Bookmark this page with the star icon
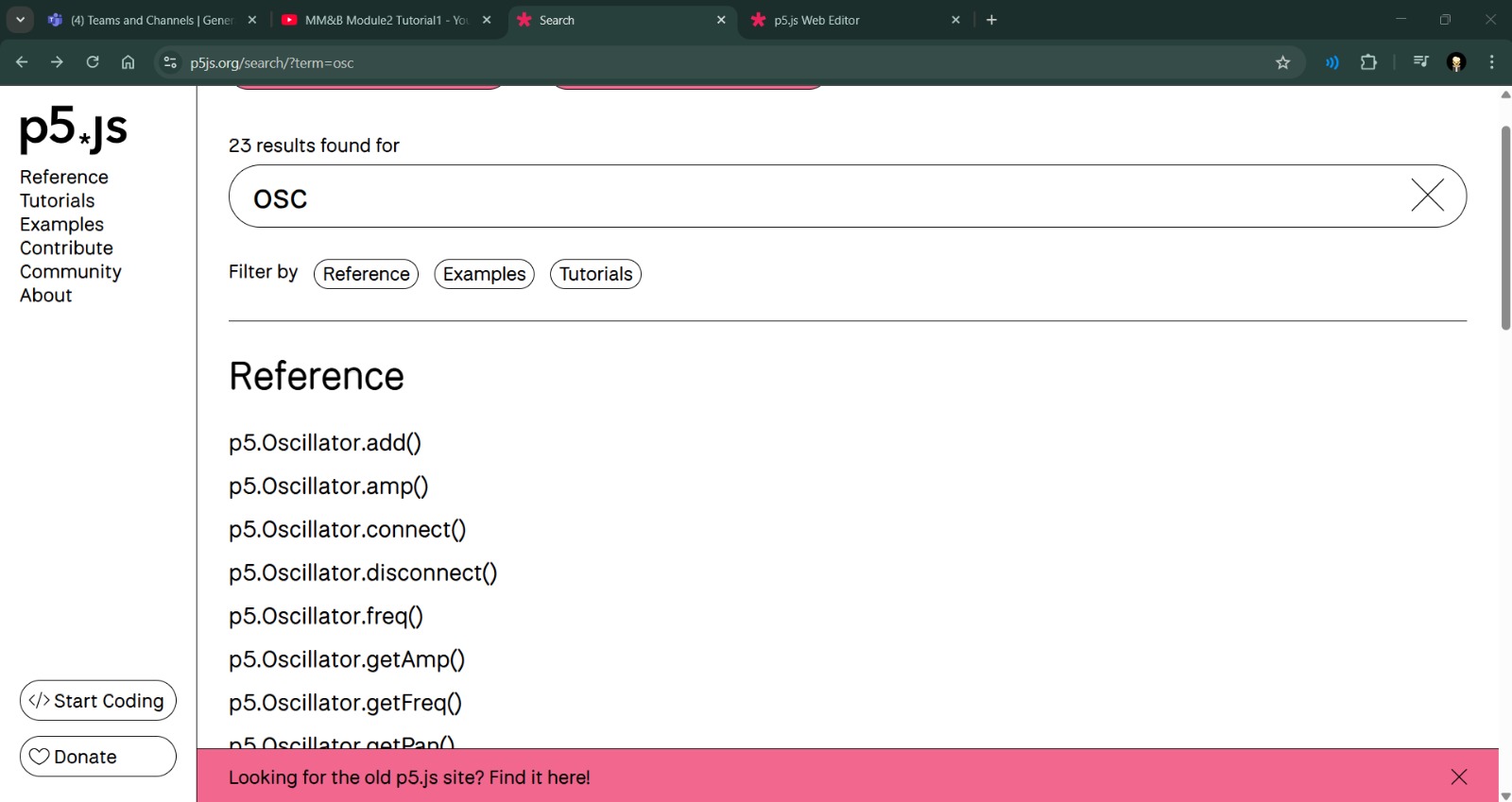Screen dimensions: 1512x802 click(x=1282, y=62)
